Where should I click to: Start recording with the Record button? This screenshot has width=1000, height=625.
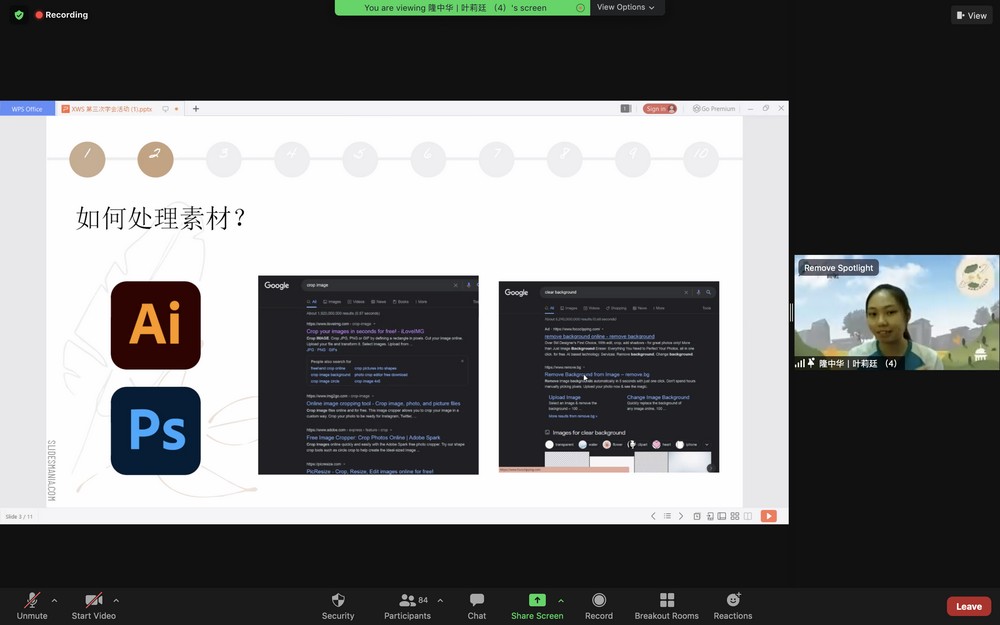(599, 606)
